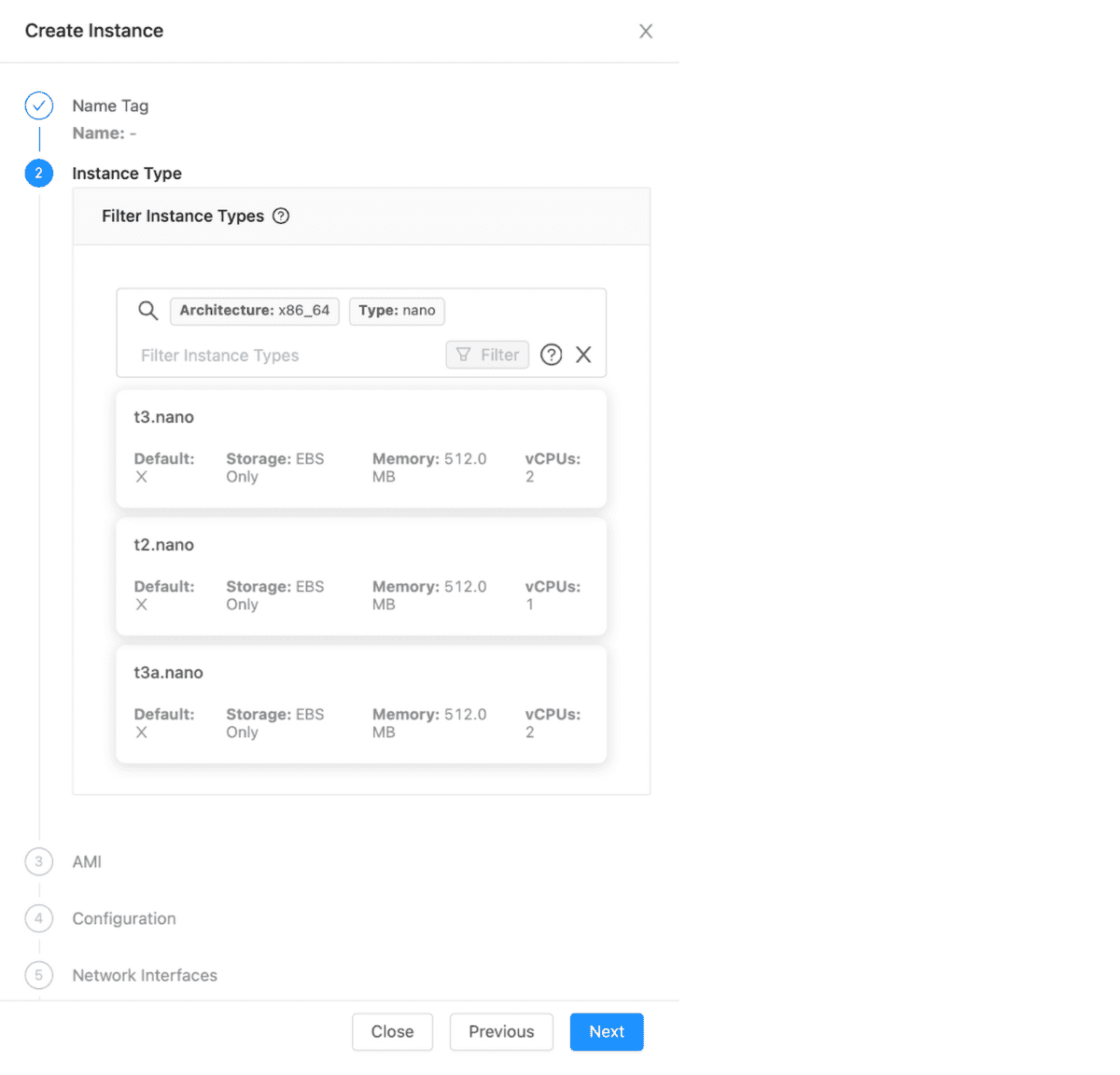
Task: Click the Memory value in the t3.nano card
Action: [429, 468]
